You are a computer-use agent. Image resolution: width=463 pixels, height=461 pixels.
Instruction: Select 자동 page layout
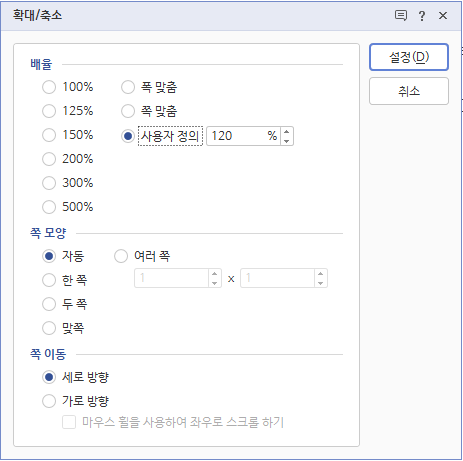[x=49, y=256]
